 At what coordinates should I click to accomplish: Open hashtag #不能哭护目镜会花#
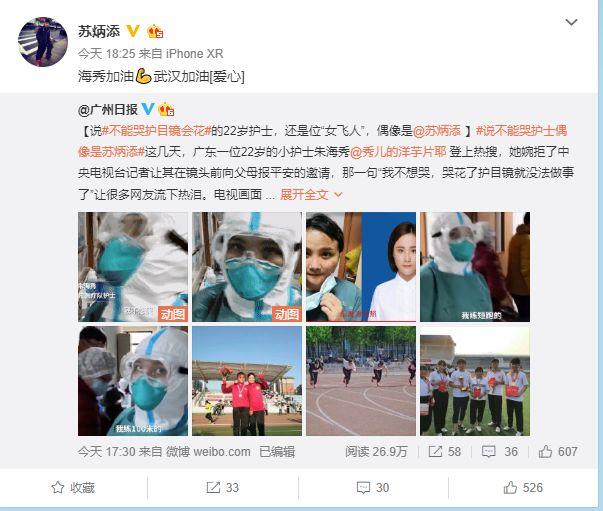(156, 131)
